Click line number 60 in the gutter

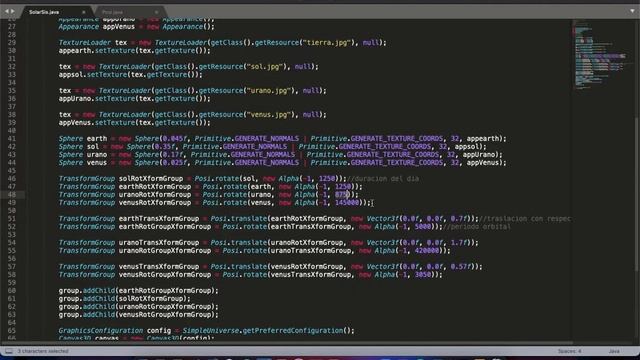tap(11, 291)
